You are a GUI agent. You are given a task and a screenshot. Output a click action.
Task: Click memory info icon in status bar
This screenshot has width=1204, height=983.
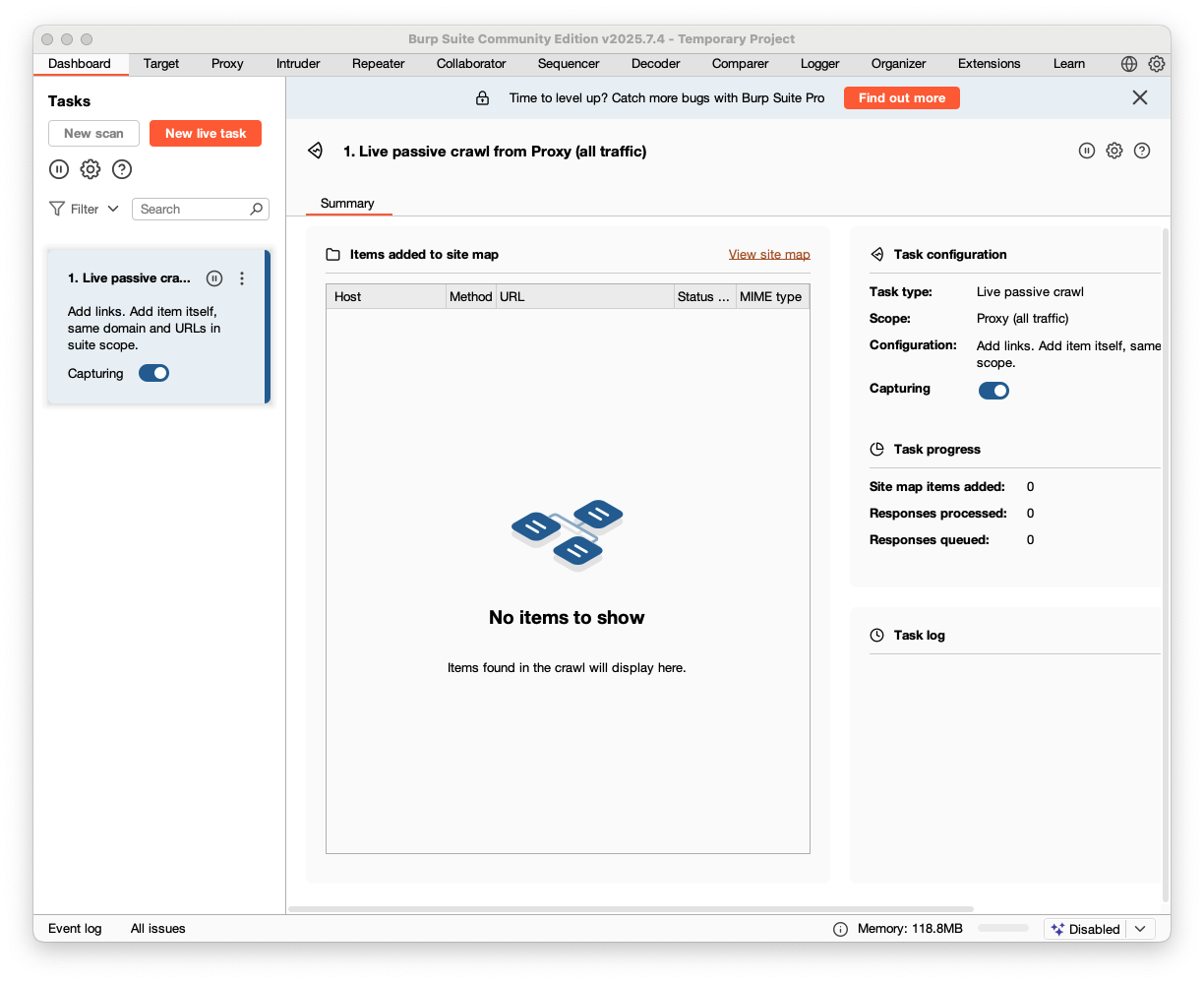[x=840, y=929]
